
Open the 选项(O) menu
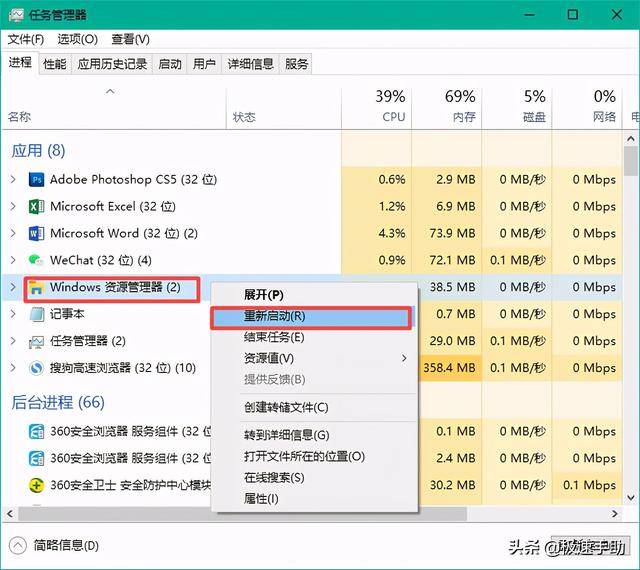78,39
